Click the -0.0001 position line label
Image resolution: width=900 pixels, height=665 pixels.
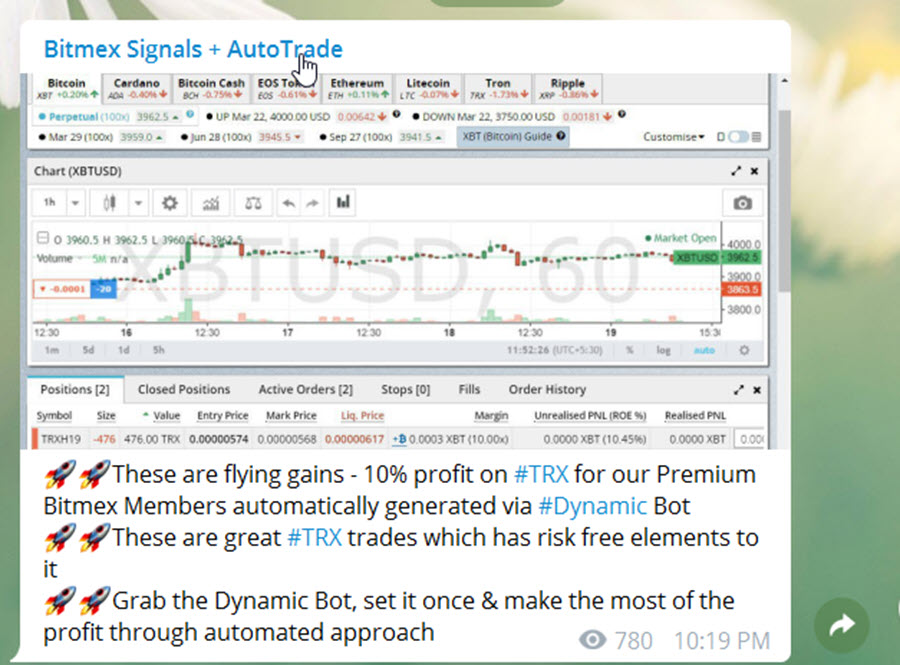63,289
